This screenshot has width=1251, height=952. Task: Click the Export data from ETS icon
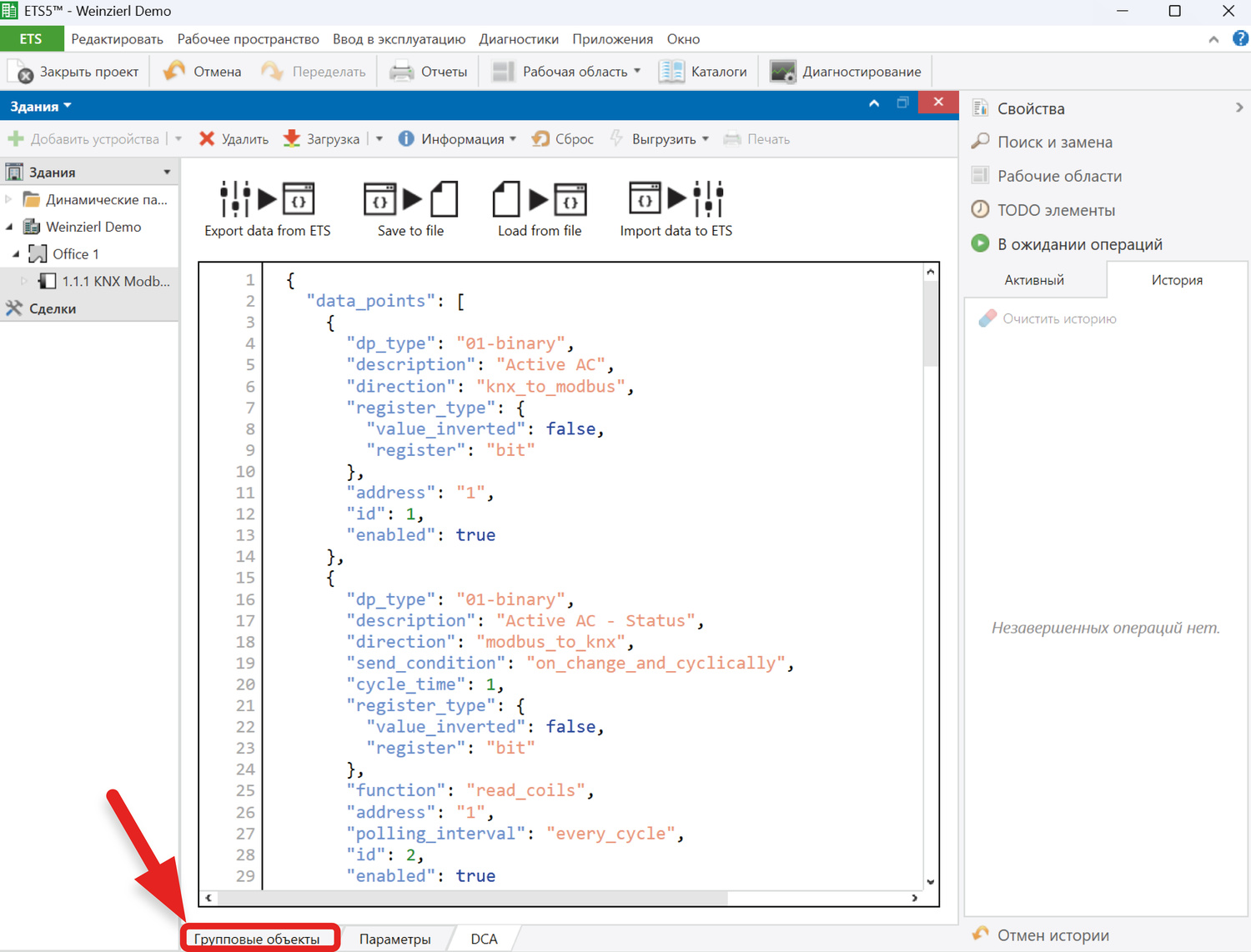[x=267, y=200]
